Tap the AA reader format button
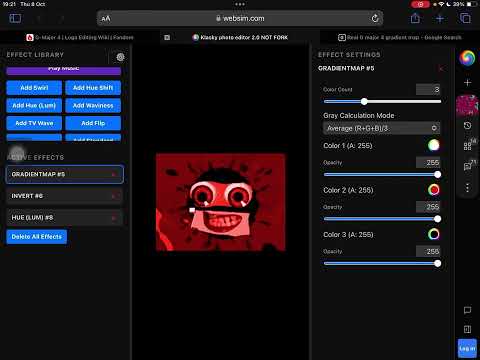Screen dimensions: 480x360 tap(106, 19)
